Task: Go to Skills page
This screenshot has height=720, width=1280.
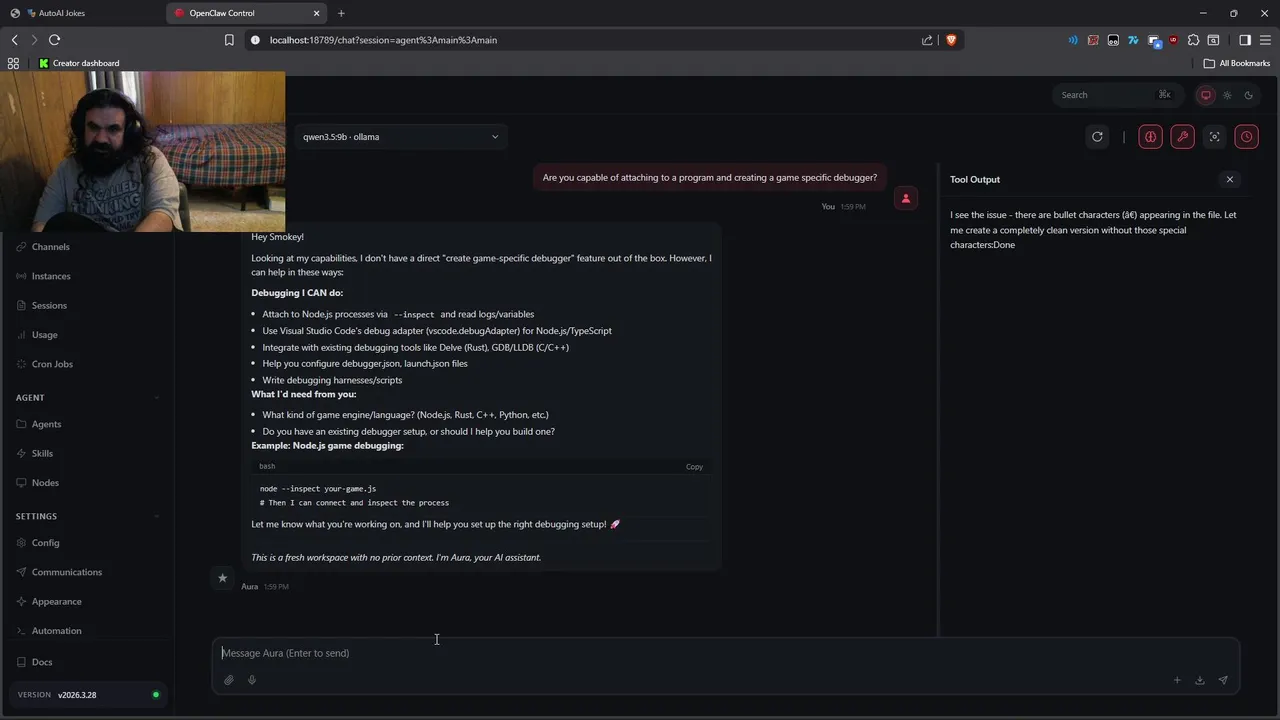Action: click(x=42, y=453)
